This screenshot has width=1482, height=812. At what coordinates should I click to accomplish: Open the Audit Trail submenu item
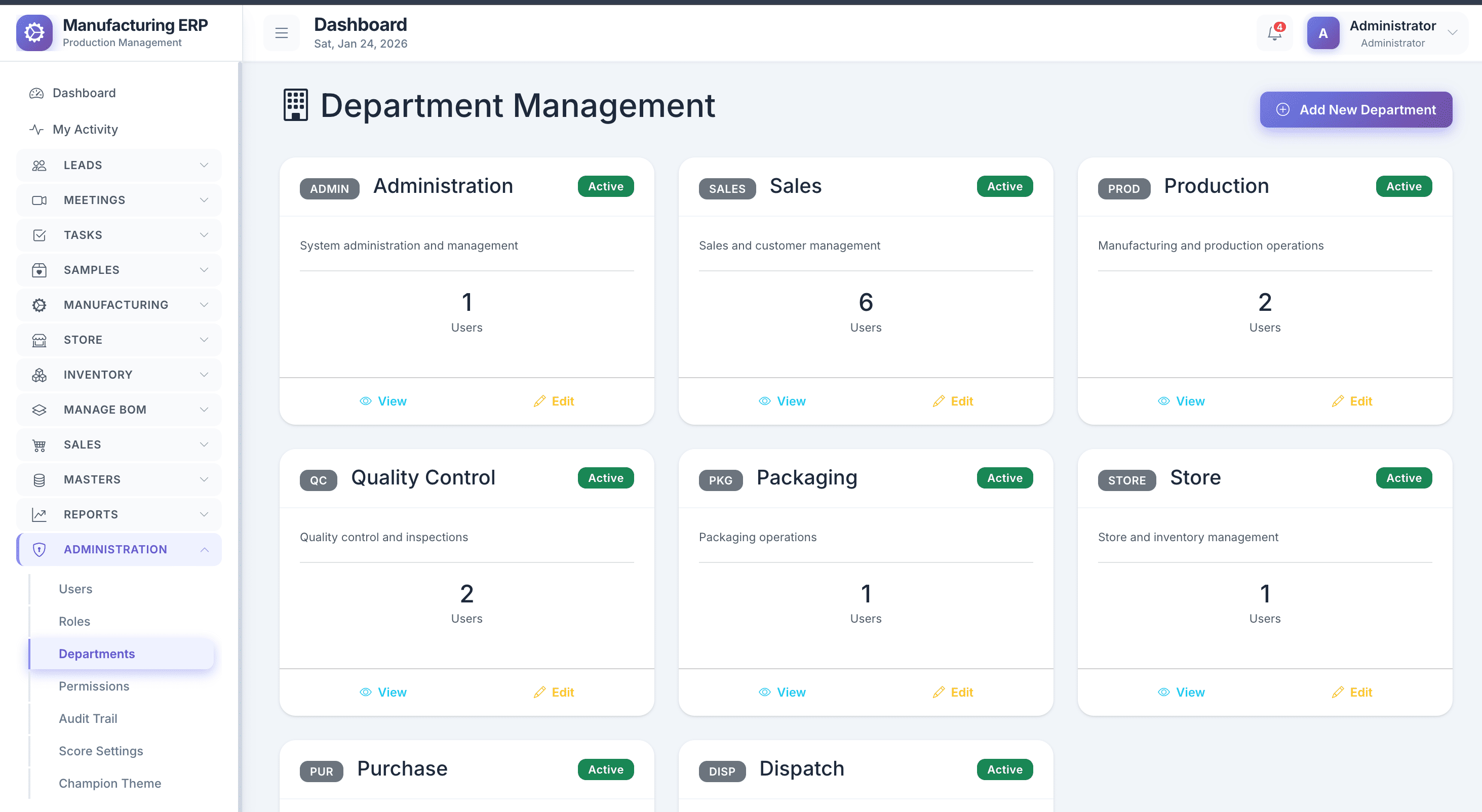click(x=88, y=719)
